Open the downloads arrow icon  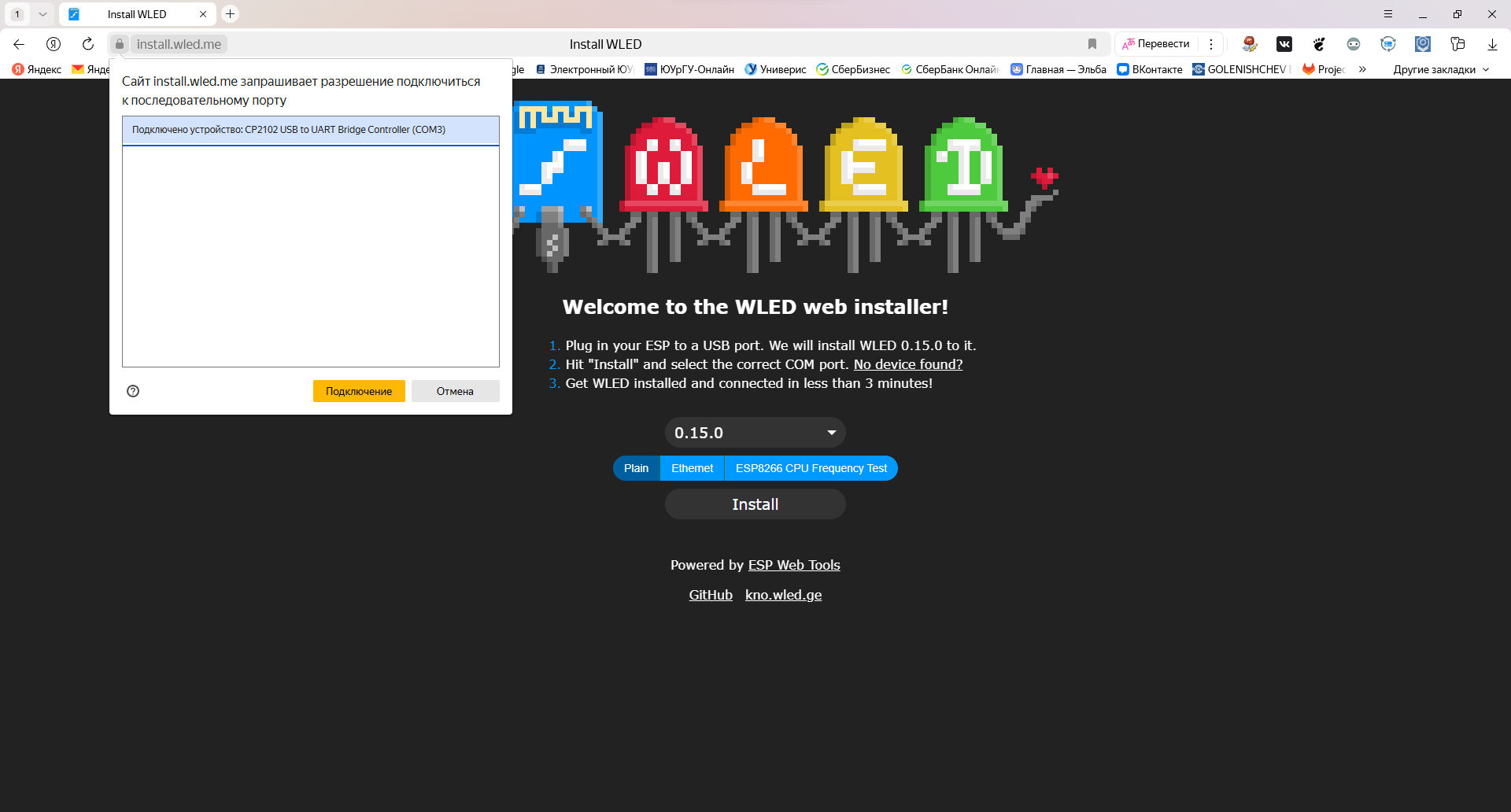pyautogui.click(x=1492, y=44)
